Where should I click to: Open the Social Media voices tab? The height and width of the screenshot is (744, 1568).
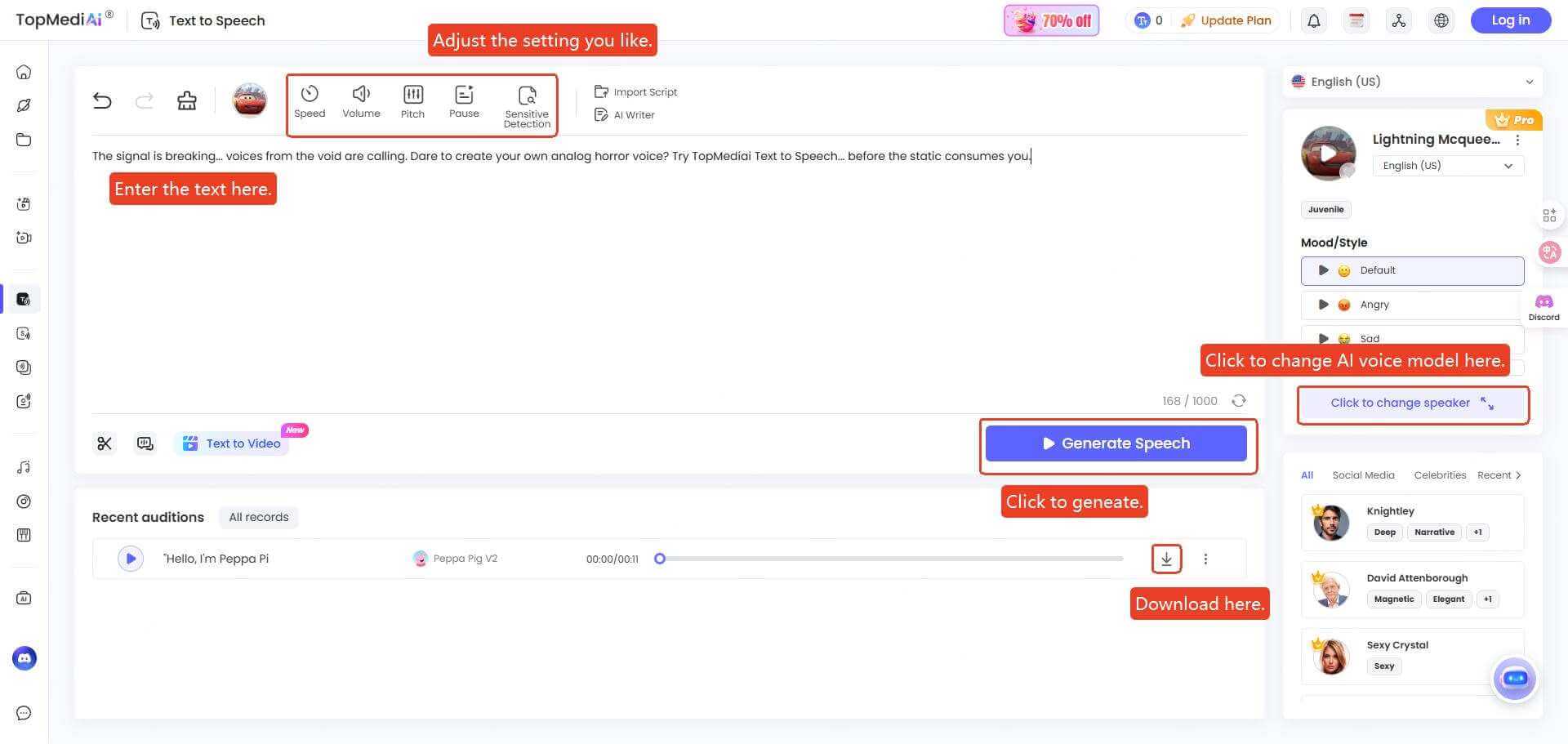coord(1363,474)
